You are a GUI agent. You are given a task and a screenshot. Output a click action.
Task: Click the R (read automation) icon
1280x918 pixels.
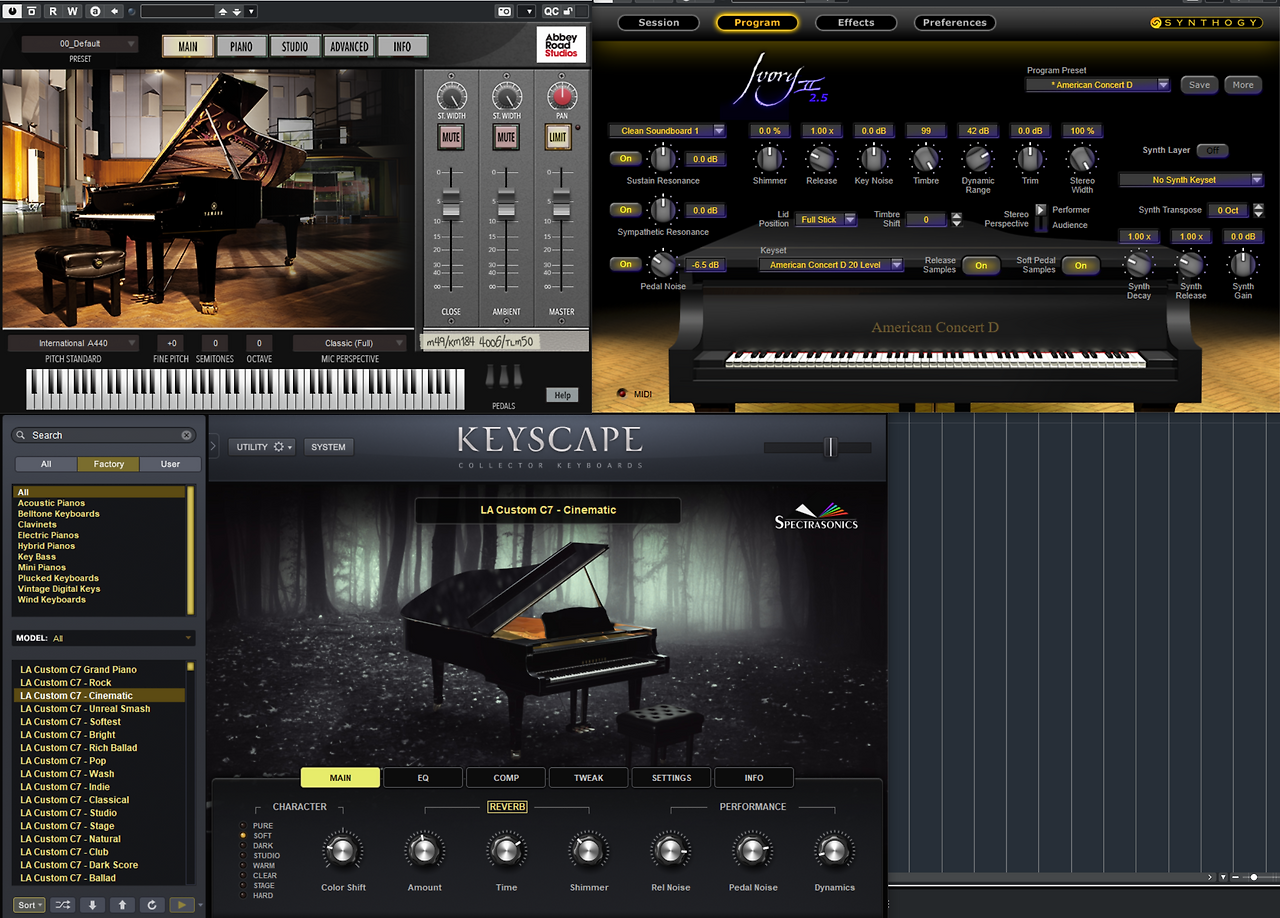(52, 11)
